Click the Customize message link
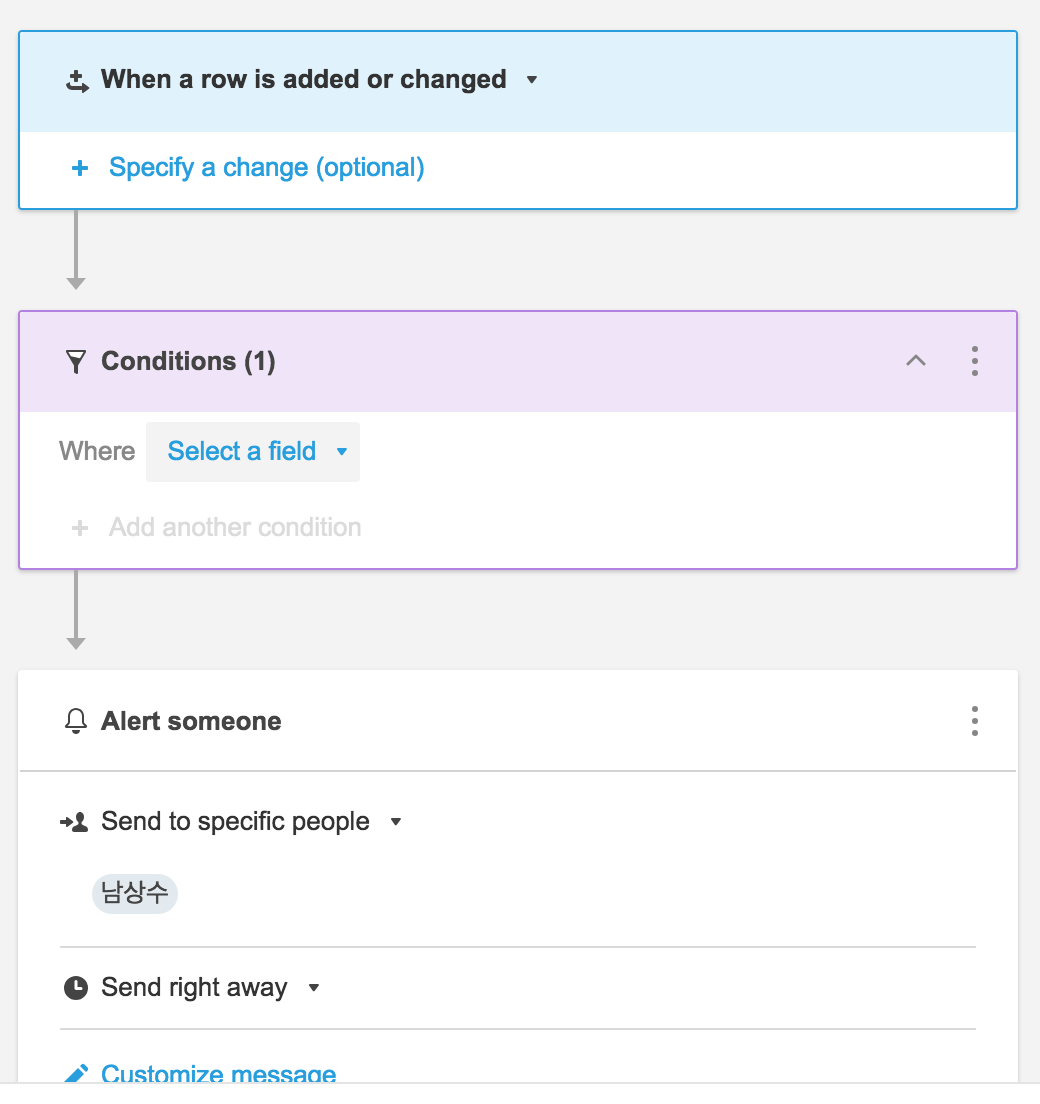The height and width of the screenshot is (1104, 1040). 218,1074
